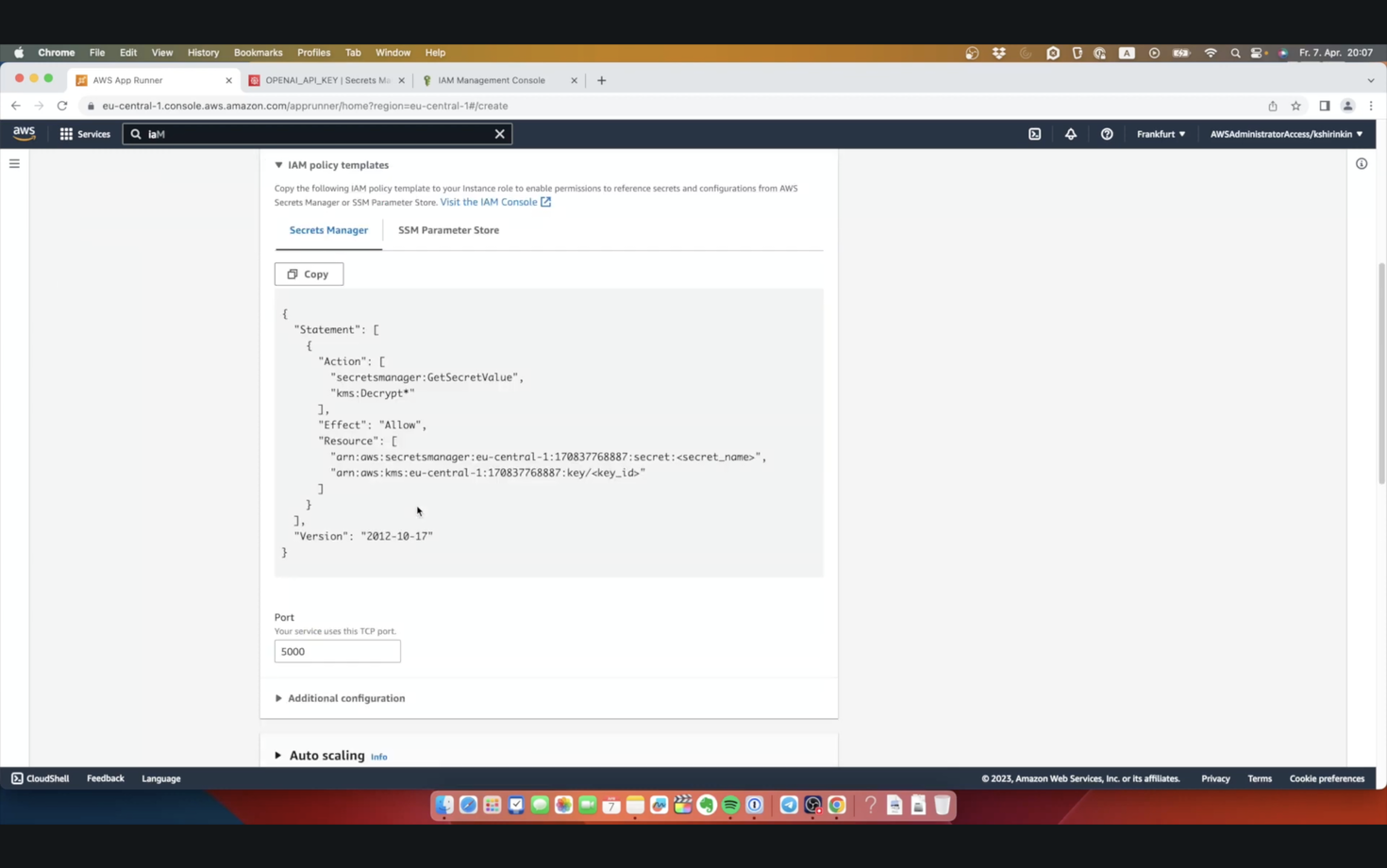
Task: Open the Profiles menu in the menu bar
Action: pos(313,53)
